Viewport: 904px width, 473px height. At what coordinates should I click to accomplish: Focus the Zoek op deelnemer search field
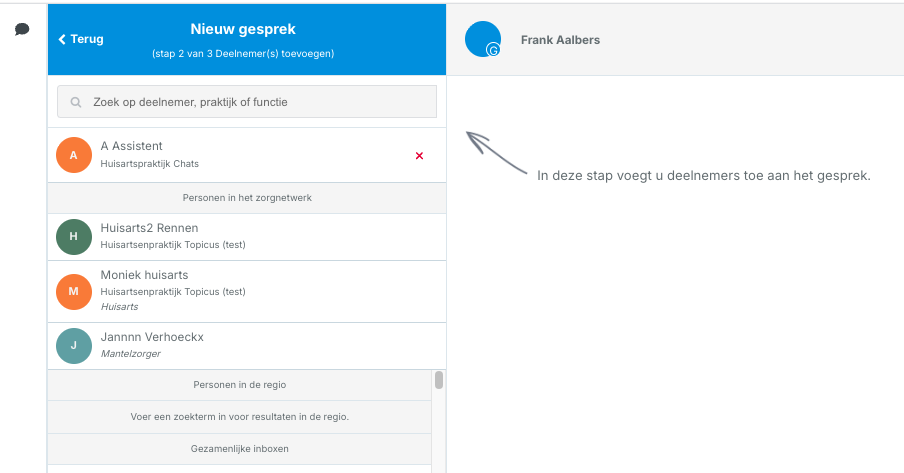pyautogui.click(x=247, y=102)
